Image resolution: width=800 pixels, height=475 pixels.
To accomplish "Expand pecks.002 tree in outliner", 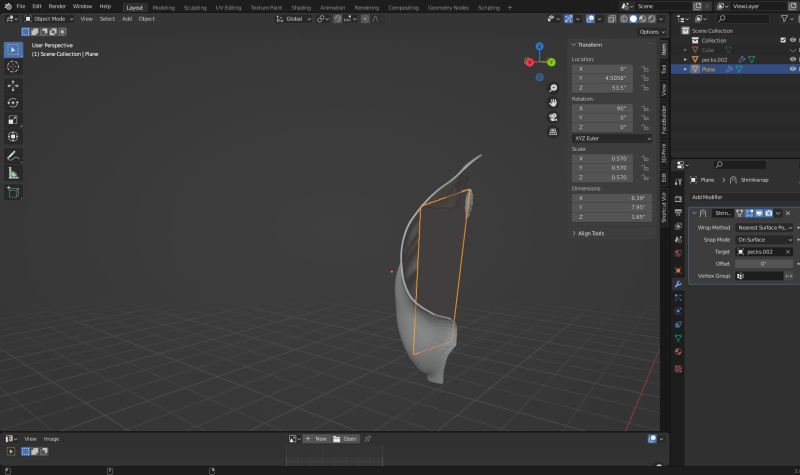I will [x=685, y=60].
